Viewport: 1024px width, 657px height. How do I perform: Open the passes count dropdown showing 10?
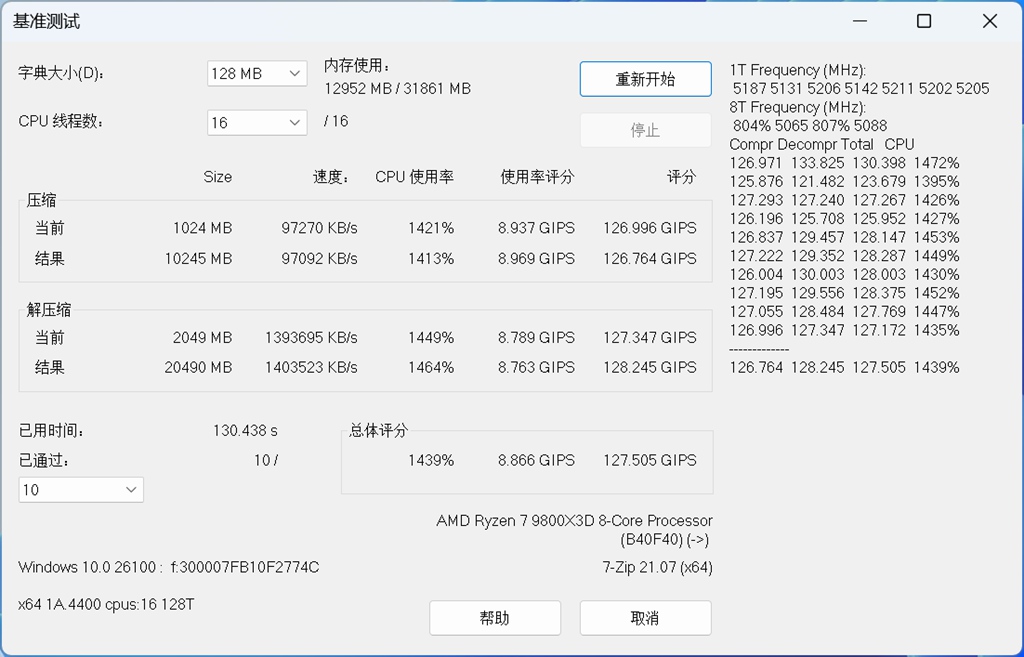coord(81,490)
